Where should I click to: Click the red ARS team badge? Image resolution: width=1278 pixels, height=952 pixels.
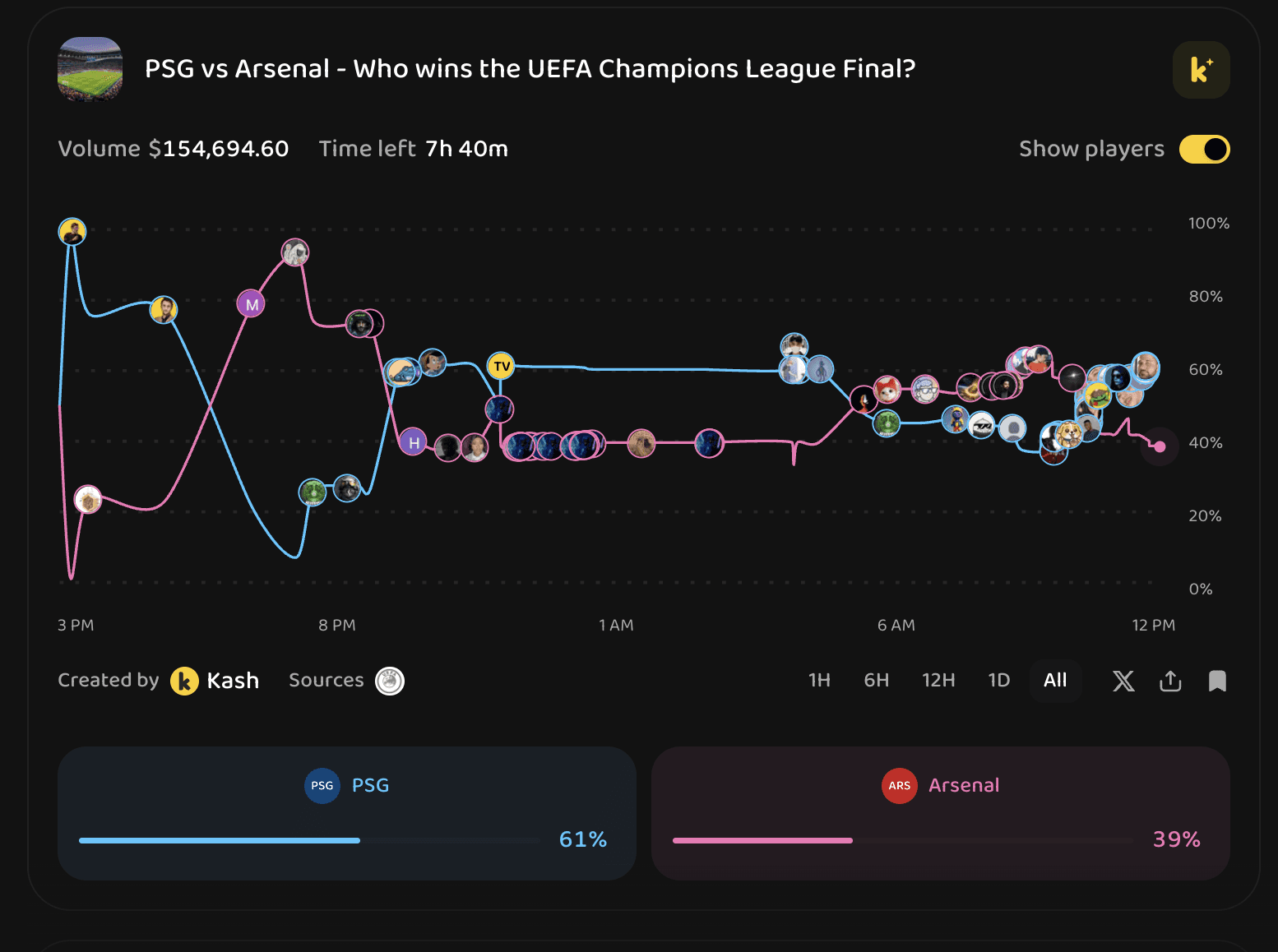point(900,786)
